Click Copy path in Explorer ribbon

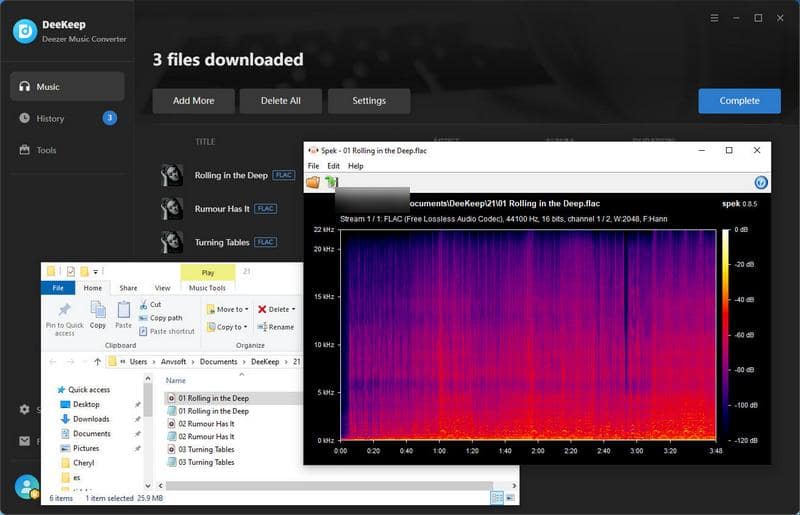click(161, 317)
